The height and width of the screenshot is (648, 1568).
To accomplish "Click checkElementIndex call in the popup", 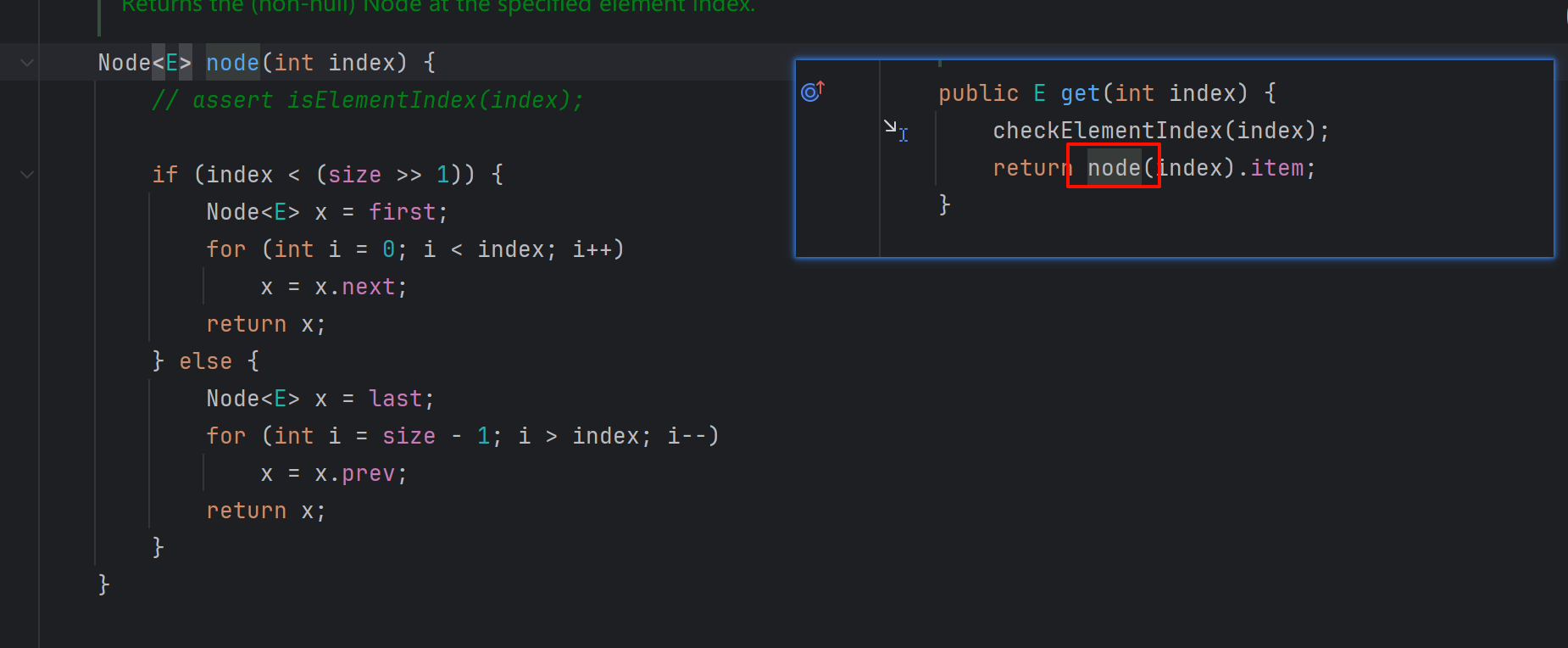I will 1107,131.
